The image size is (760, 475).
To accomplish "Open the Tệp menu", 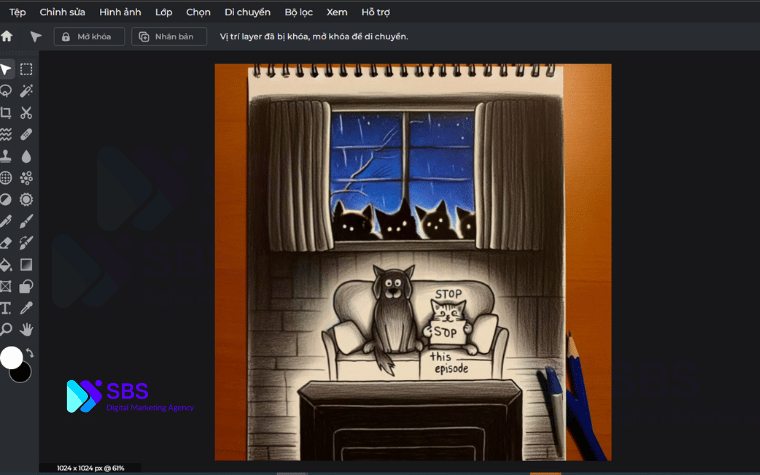I will click(x=17, y=12).
